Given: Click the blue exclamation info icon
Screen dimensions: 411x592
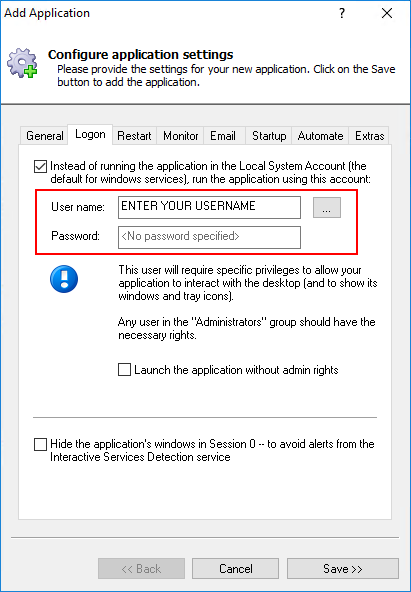Looking at the screenshot, I should coord(64,279).
